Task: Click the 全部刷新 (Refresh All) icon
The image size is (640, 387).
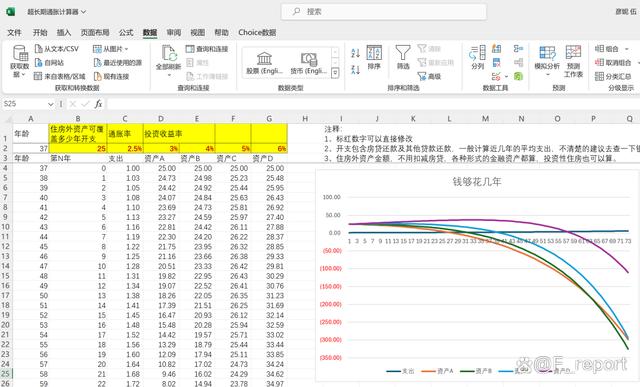Action: point(169,53)
